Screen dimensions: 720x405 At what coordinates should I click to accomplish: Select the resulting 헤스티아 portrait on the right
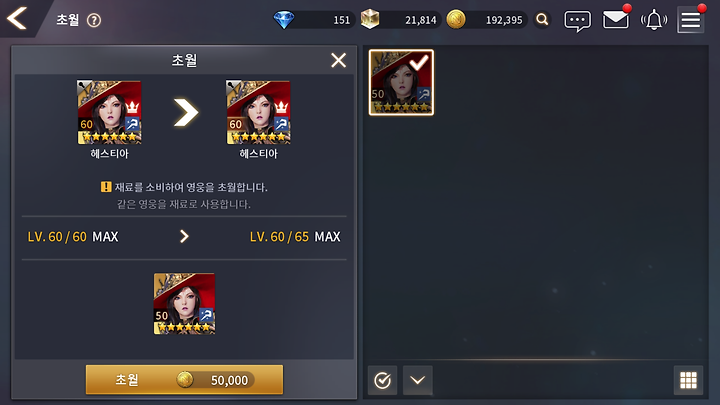click(x=259, y=112)
